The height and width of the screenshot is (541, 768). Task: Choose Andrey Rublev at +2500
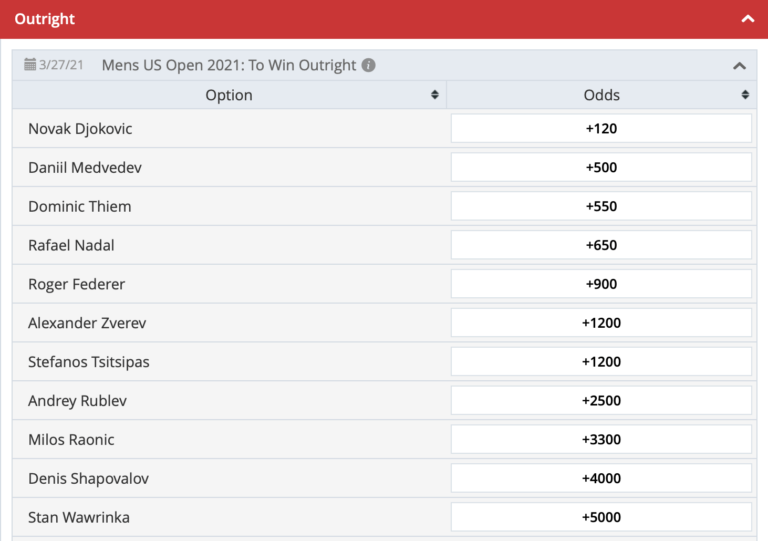(x=601, y=400)
